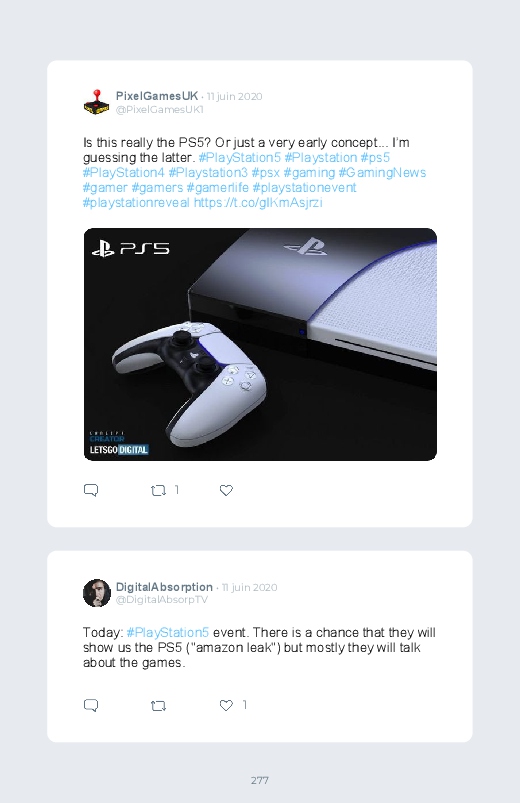
Task: Click the reply icon on PixelGamesUK tweet
Action: tap(91, 490)
